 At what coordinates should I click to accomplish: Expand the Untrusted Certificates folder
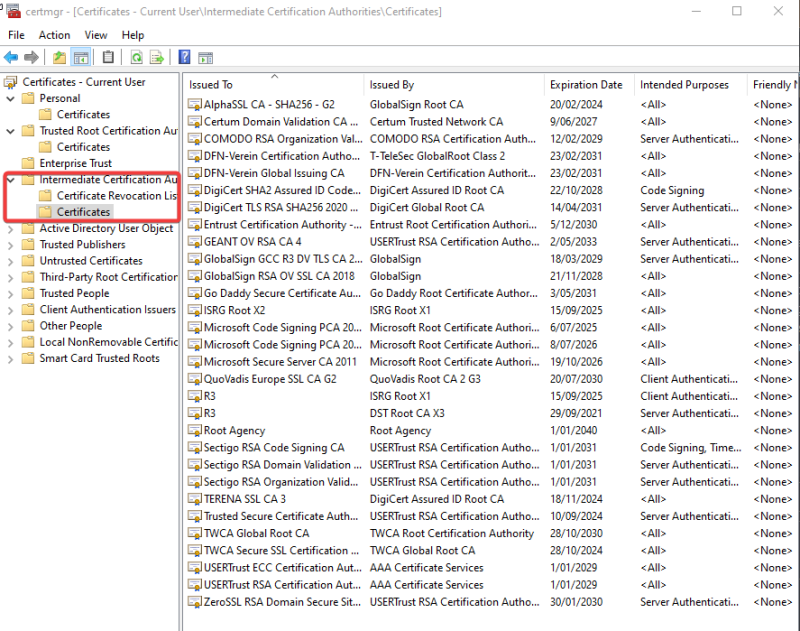pyautogui.click(x=11, y=261)
